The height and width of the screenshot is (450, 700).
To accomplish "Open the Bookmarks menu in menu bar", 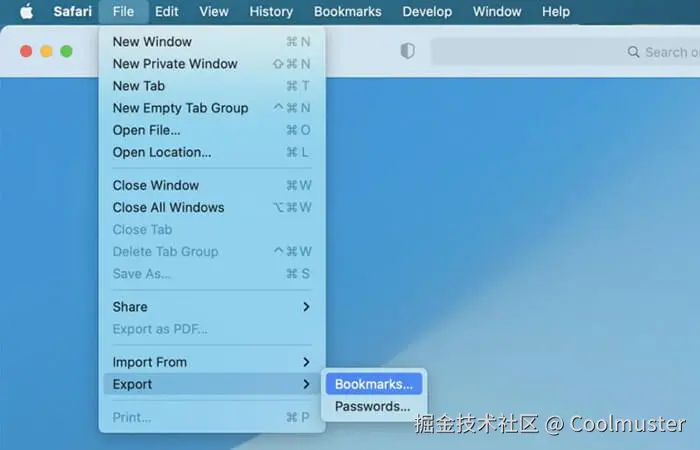I will [x=347, y=11].
